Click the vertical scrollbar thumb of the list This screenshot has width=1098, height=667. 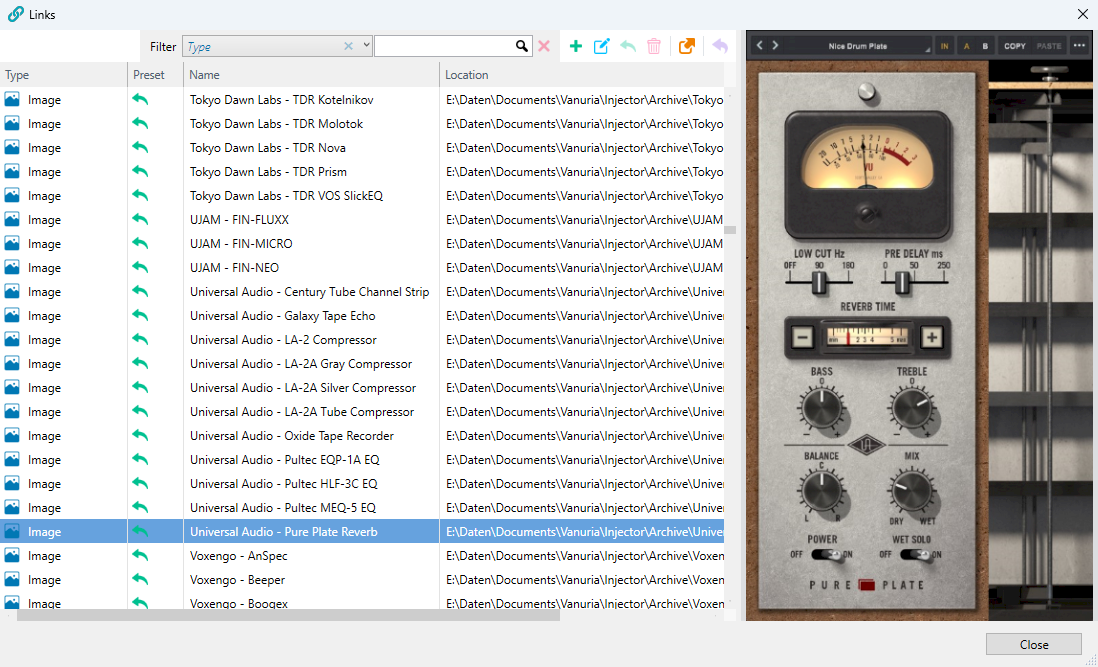[730, 230]
